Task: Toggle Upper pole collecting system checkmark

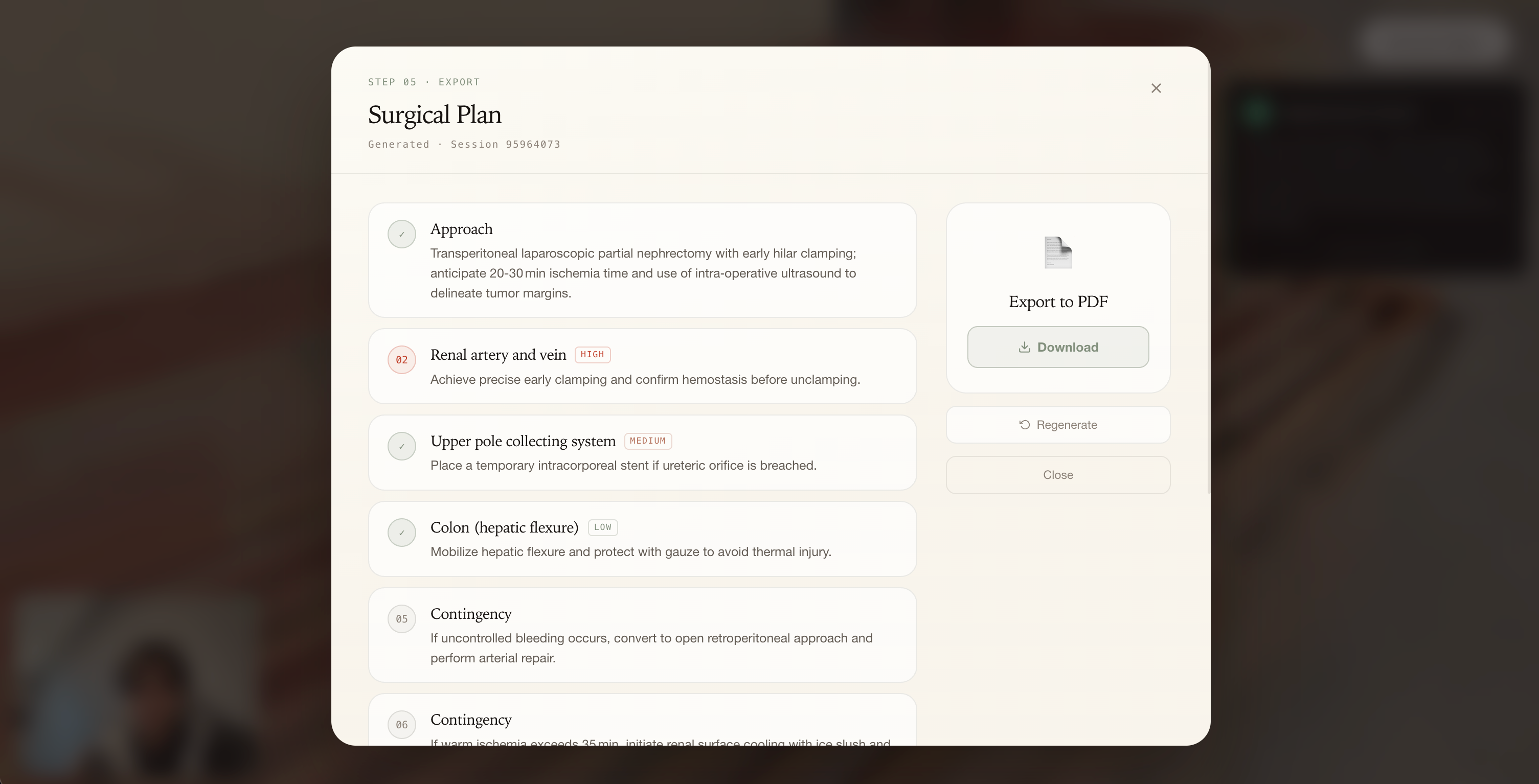Action: pyautogui.click(x=401, y=446)
